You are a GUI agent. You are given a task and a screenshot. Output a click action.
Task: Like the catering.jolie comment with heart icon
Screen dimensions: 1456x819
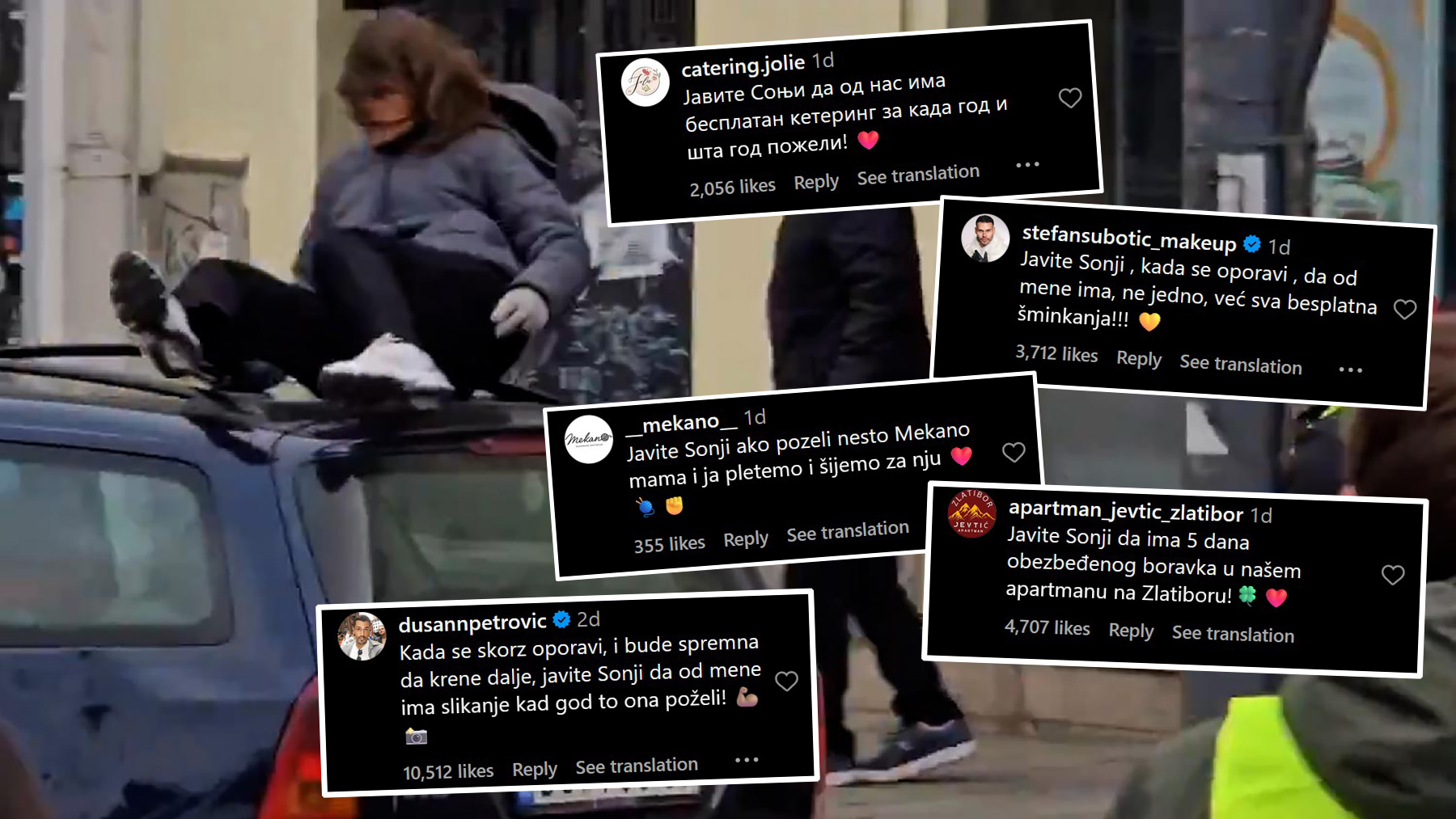coord(1070,99)
